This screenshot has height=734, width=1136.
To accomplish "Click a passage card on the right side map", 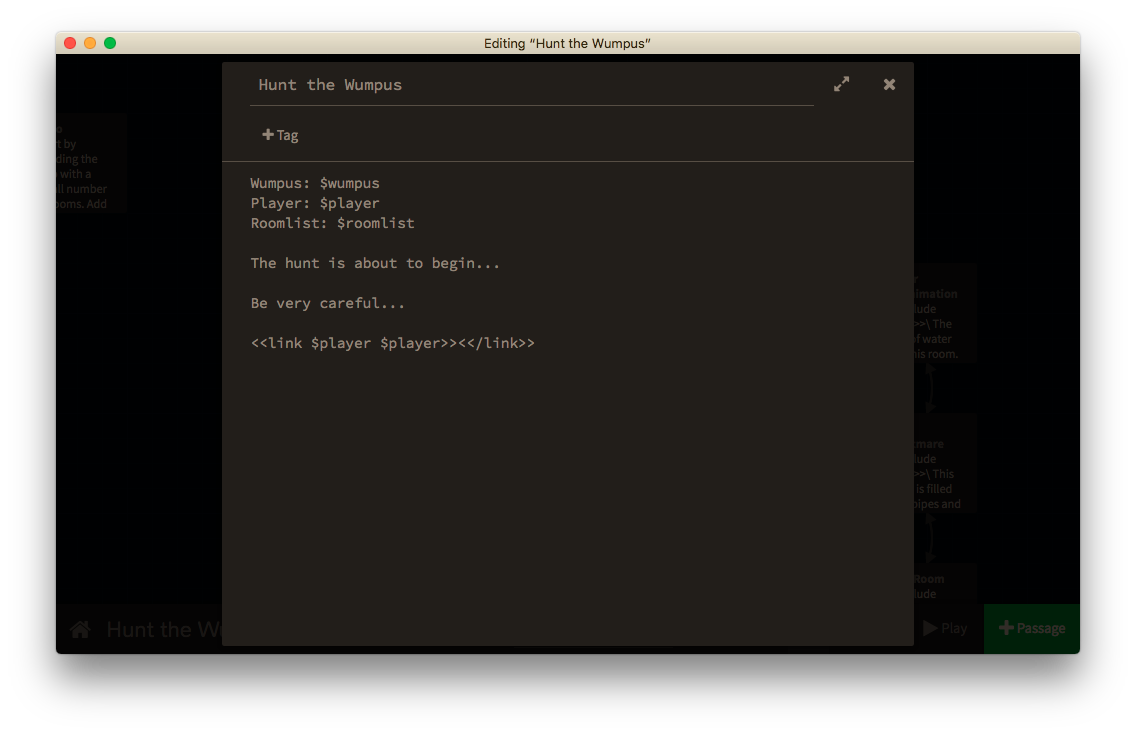I will pos(945,315).
